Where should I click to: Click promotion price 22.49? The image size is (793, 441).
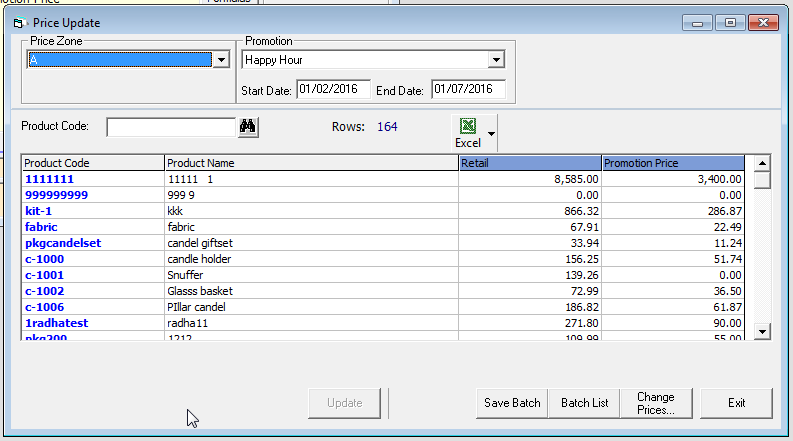[x=728, y=227]
